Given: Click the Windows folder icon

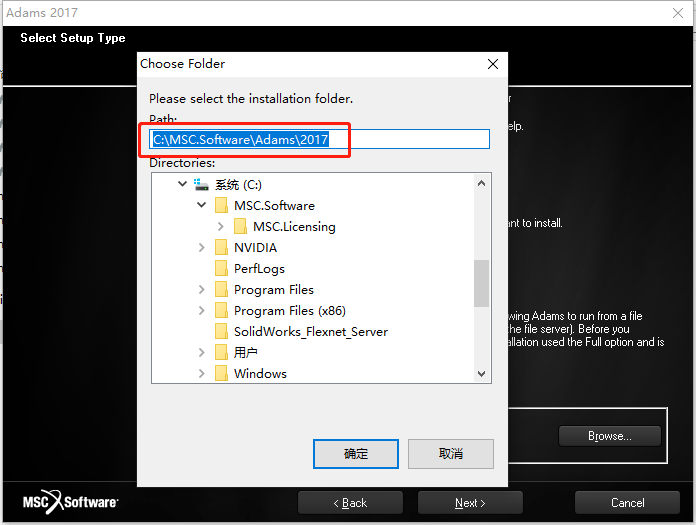Looking at the screenshot, I should point(221,373).
